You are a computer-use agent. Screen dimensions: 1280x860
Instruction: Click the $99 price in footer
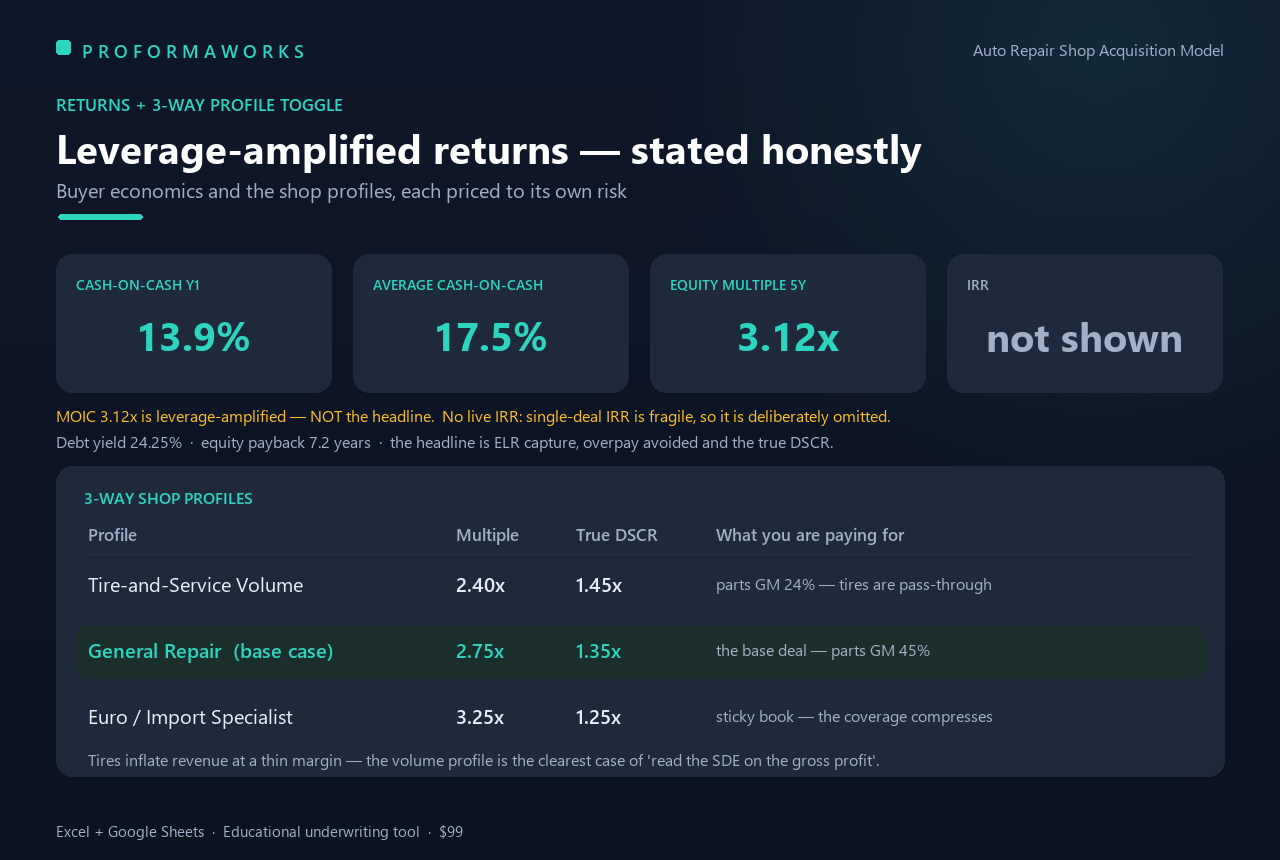pos(451,832)
